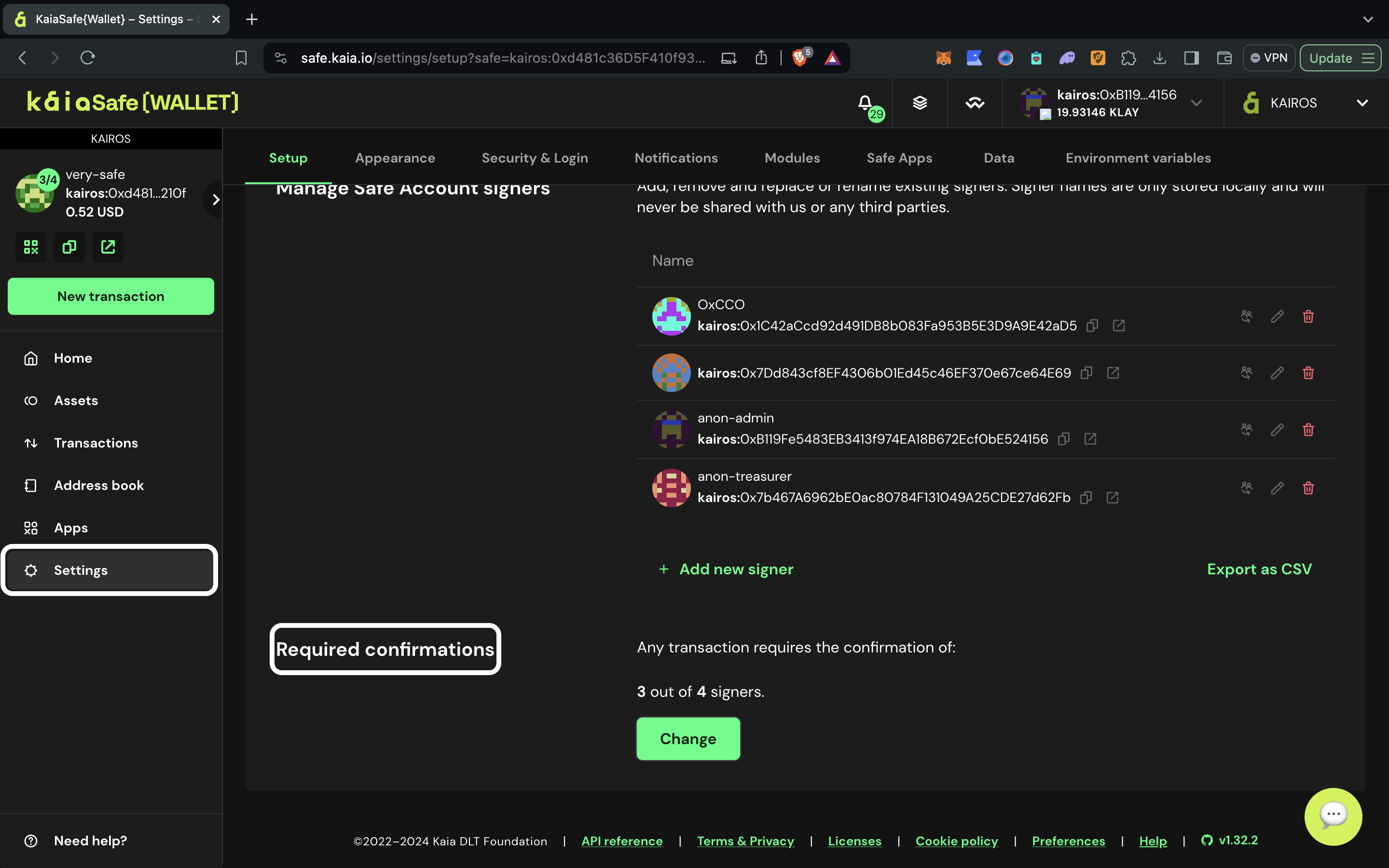Expand the connected wallet kairos:0xB119 dropdown
Image resolution: width=1389 pixels, height=868 pixels.
coord(1196,103)
